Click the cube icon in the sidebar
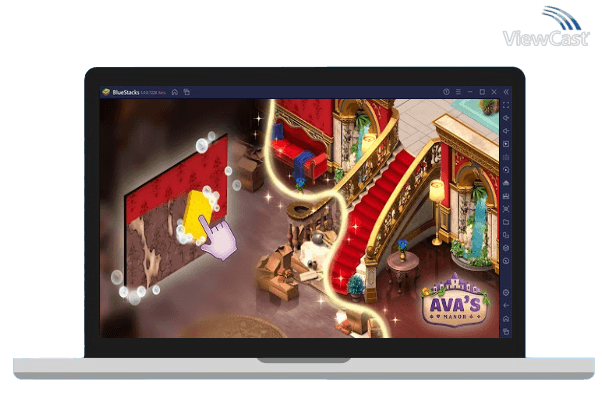Screen dimensions: 602x414 (506, 248)
